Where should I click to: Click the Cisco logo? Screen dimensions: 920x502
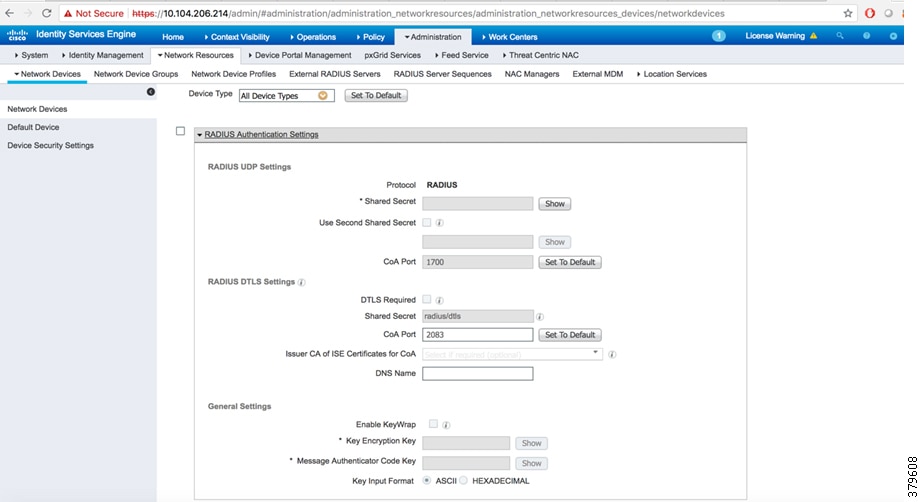pyautogui.click(x=18, y=35)
